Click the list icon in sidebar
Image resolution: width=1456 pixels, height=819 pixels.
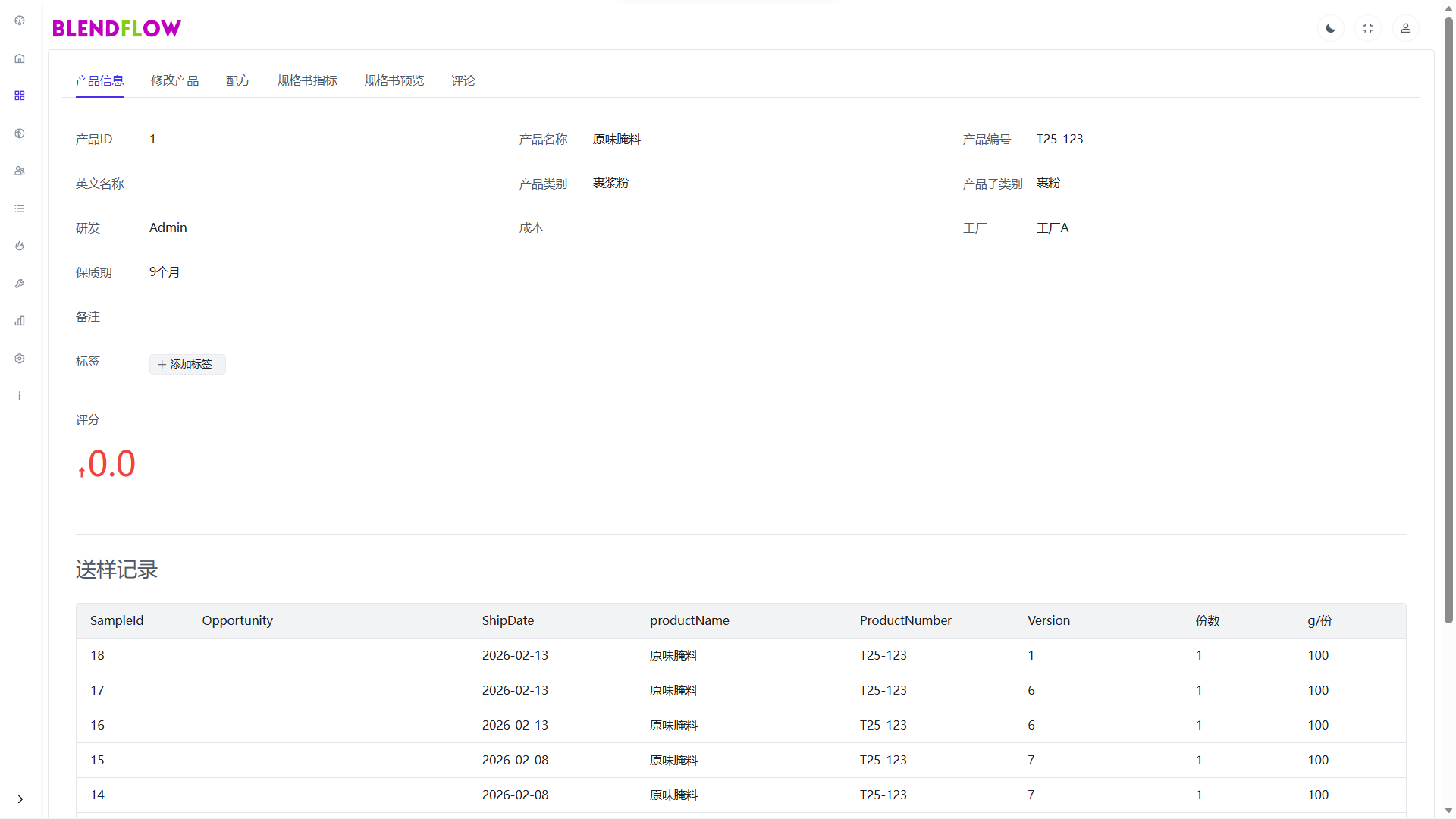tap(20, 209)
